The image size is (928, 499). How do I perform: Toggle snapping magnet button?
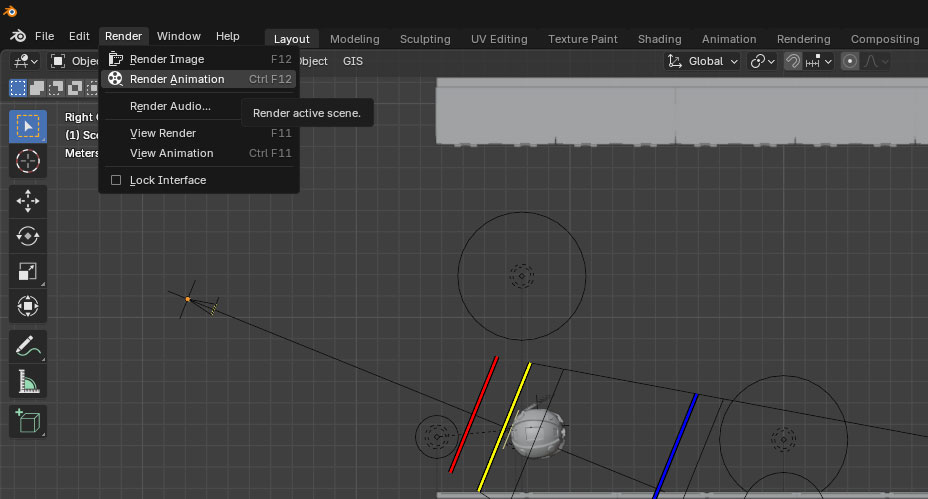coord(792,61)
